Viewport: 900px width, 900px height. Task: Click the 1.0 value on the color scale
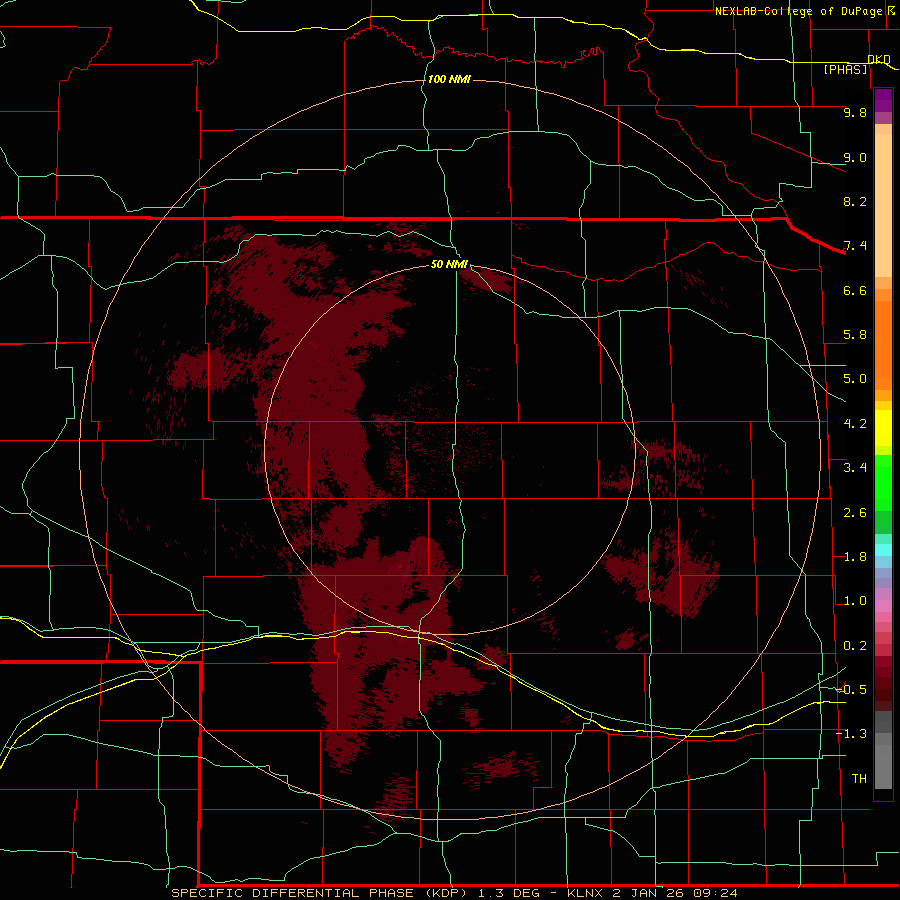click(855, 601)
